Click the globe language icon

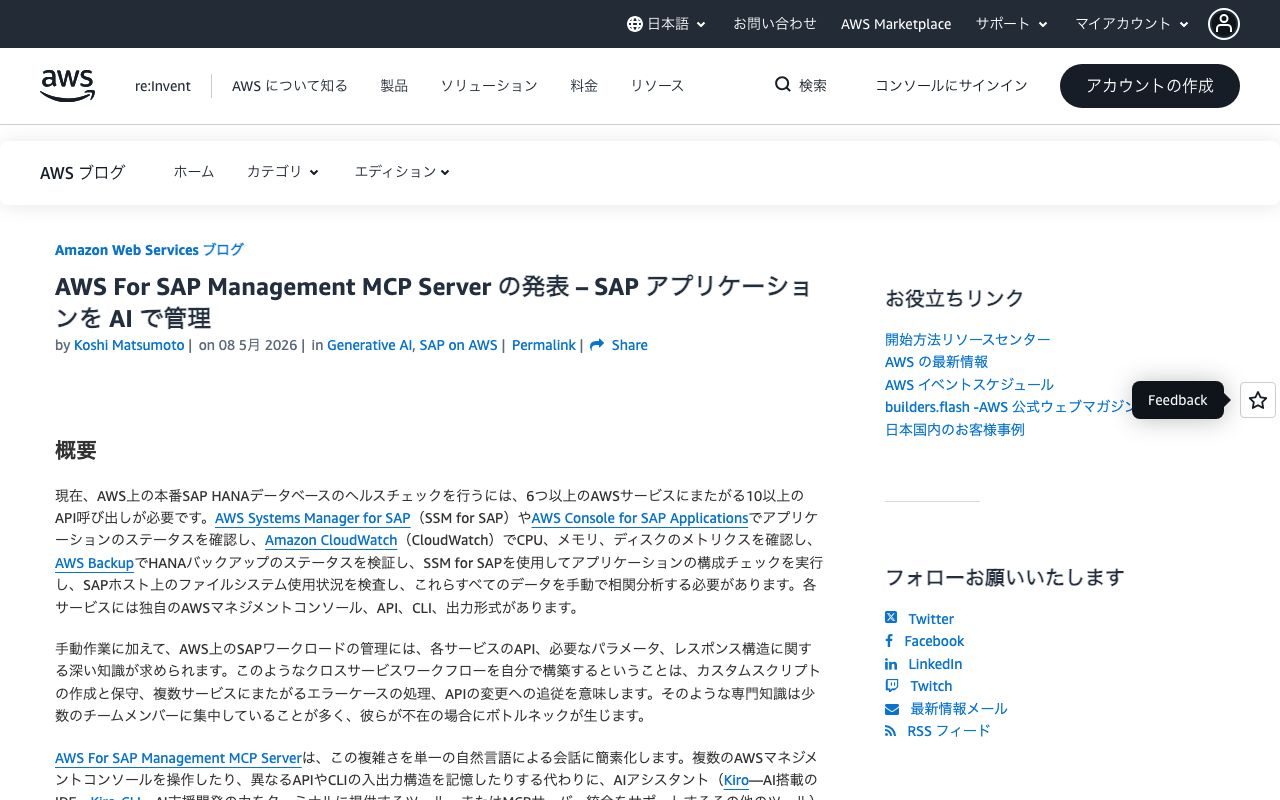pyautogui.click(x=634, y=24)
